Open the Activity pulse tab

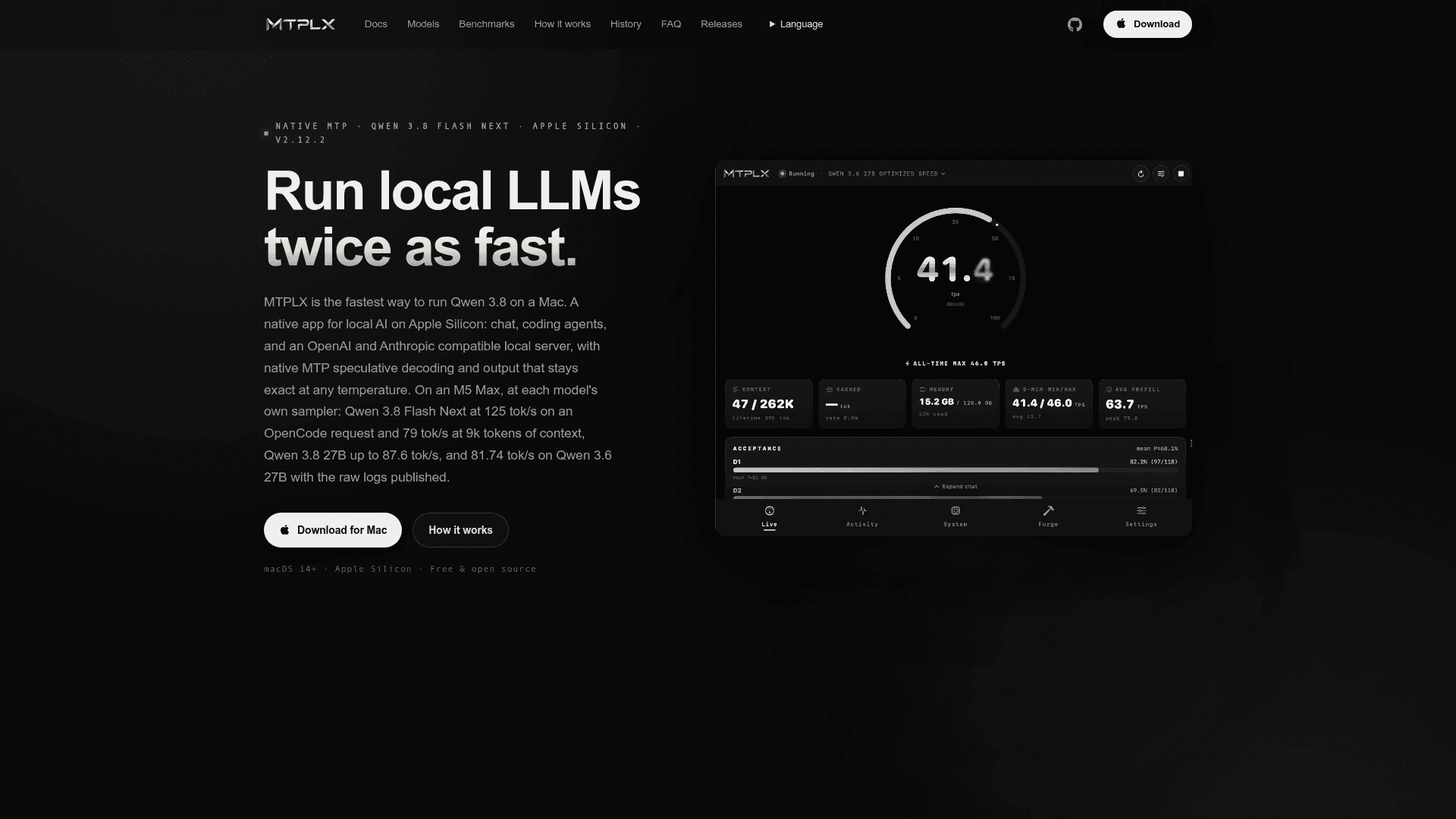pyautogui.click(x=862, y=516)
